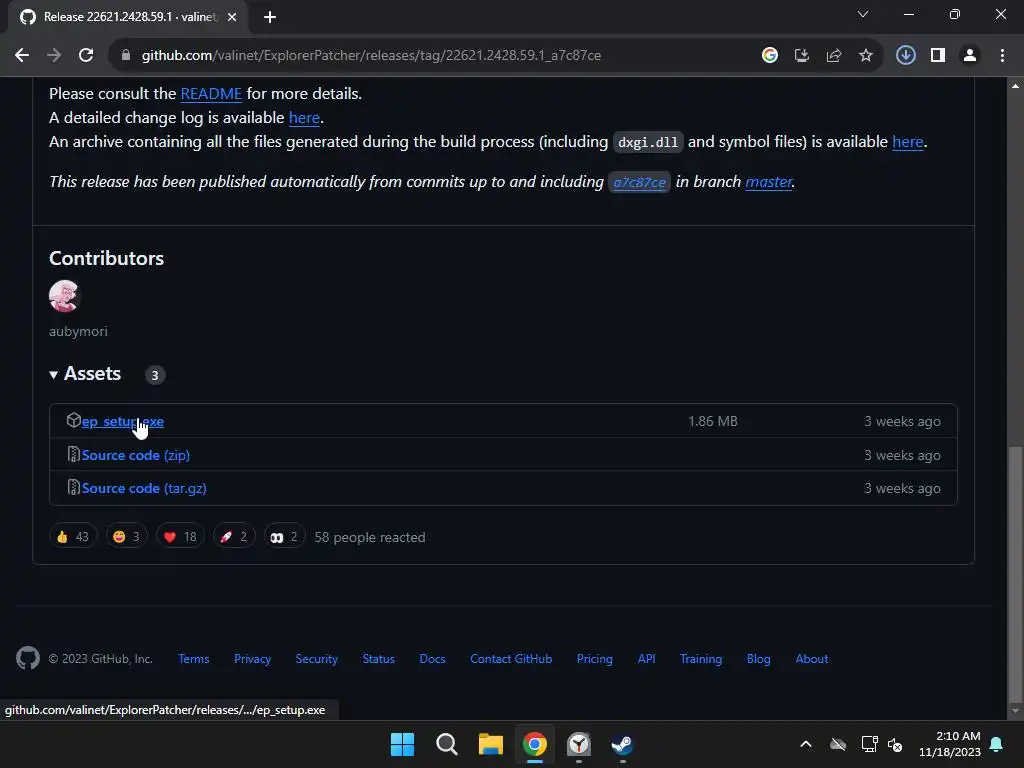The image size is (1024, 768).
Task: Click the ep_setup.exe package icon
Action: pos(73,421)
